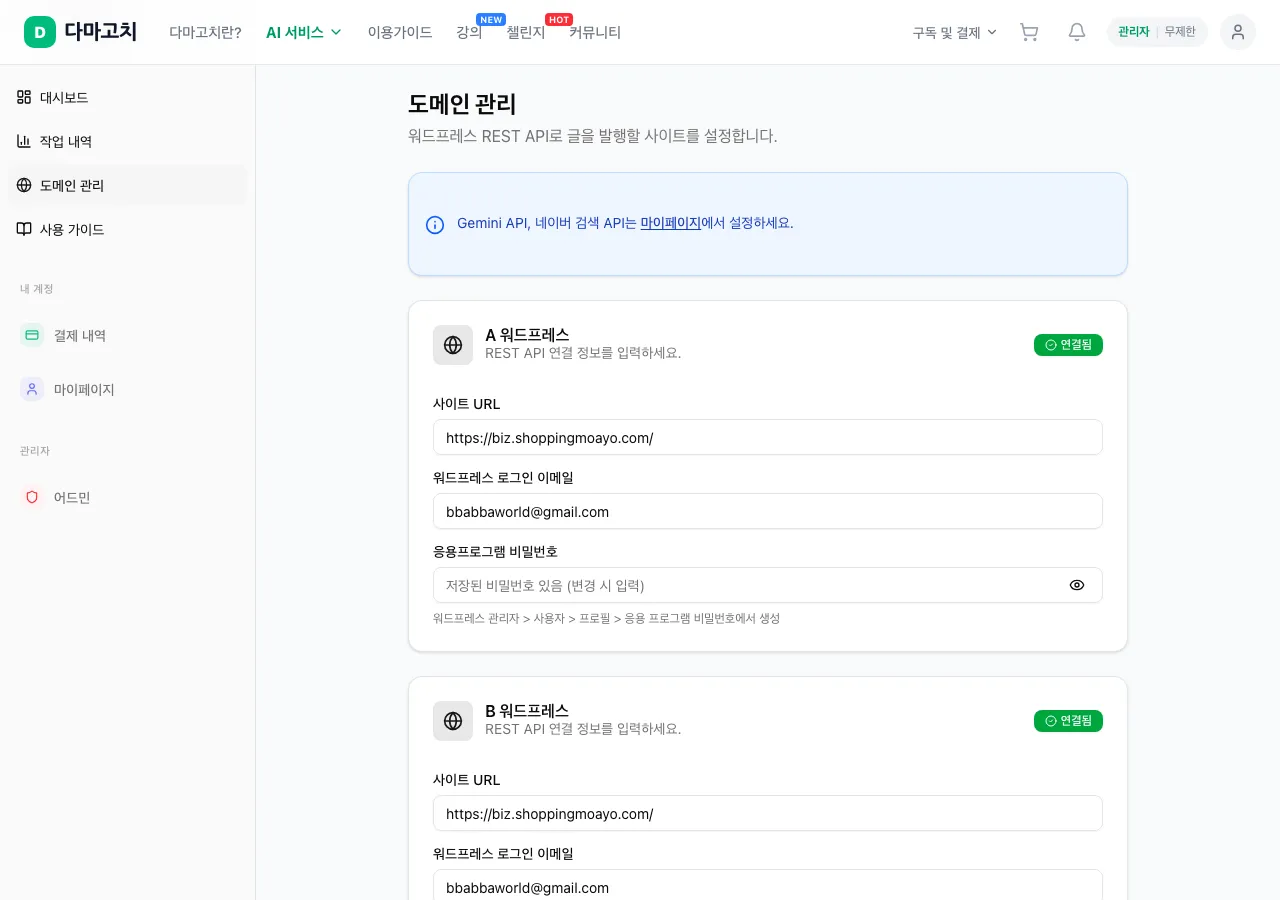This screenshot has width=1280, height=900.
Task: Click the 어드민 shield icon
Action: coord(32,497)
